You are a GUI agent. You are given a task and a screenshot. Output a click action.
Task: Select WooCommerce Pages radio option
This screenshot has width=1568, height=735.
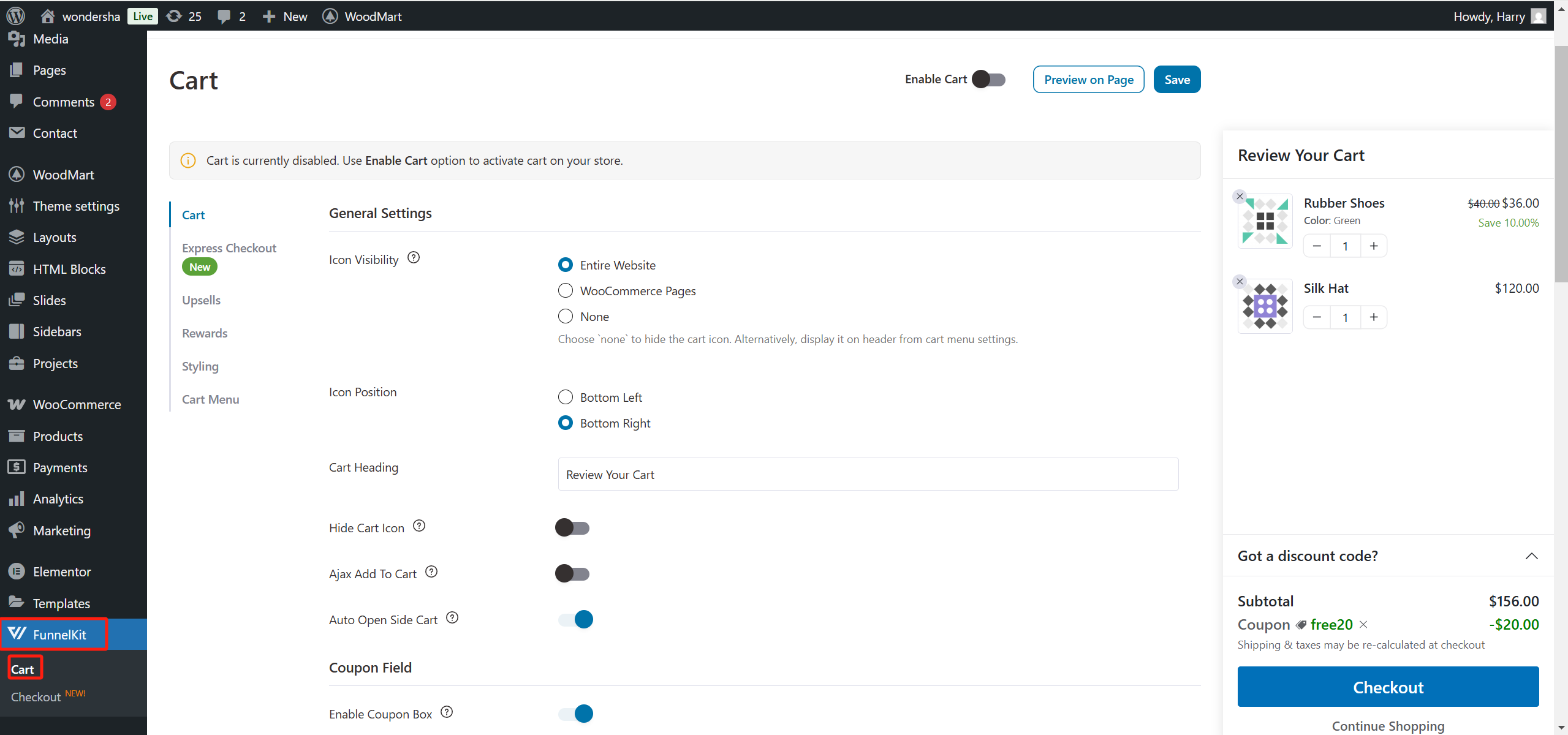tap(566, 290)
